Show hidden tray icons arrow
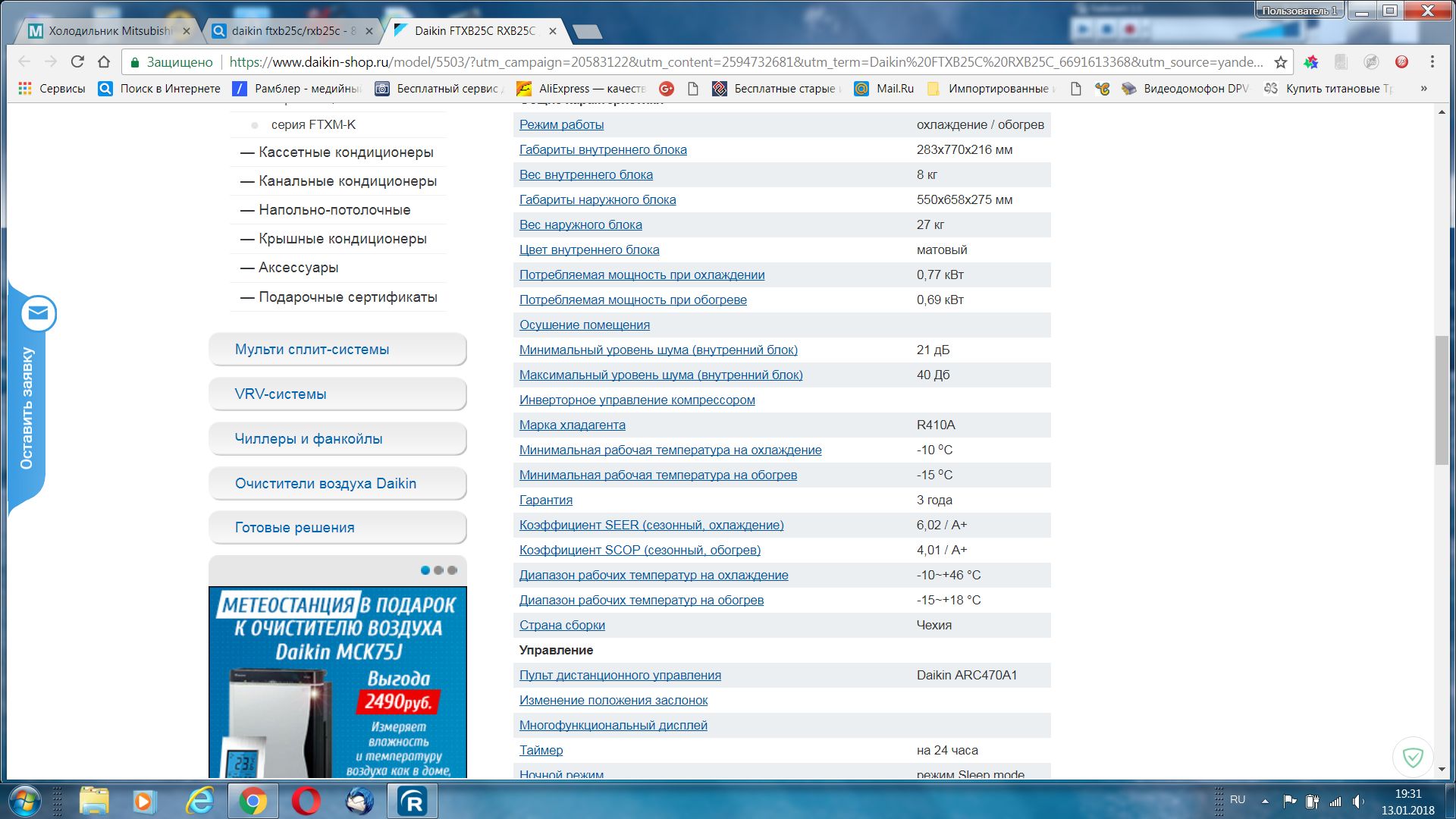The height and width of the screenshot is (819, 1456). click(x=1265, y=801)
